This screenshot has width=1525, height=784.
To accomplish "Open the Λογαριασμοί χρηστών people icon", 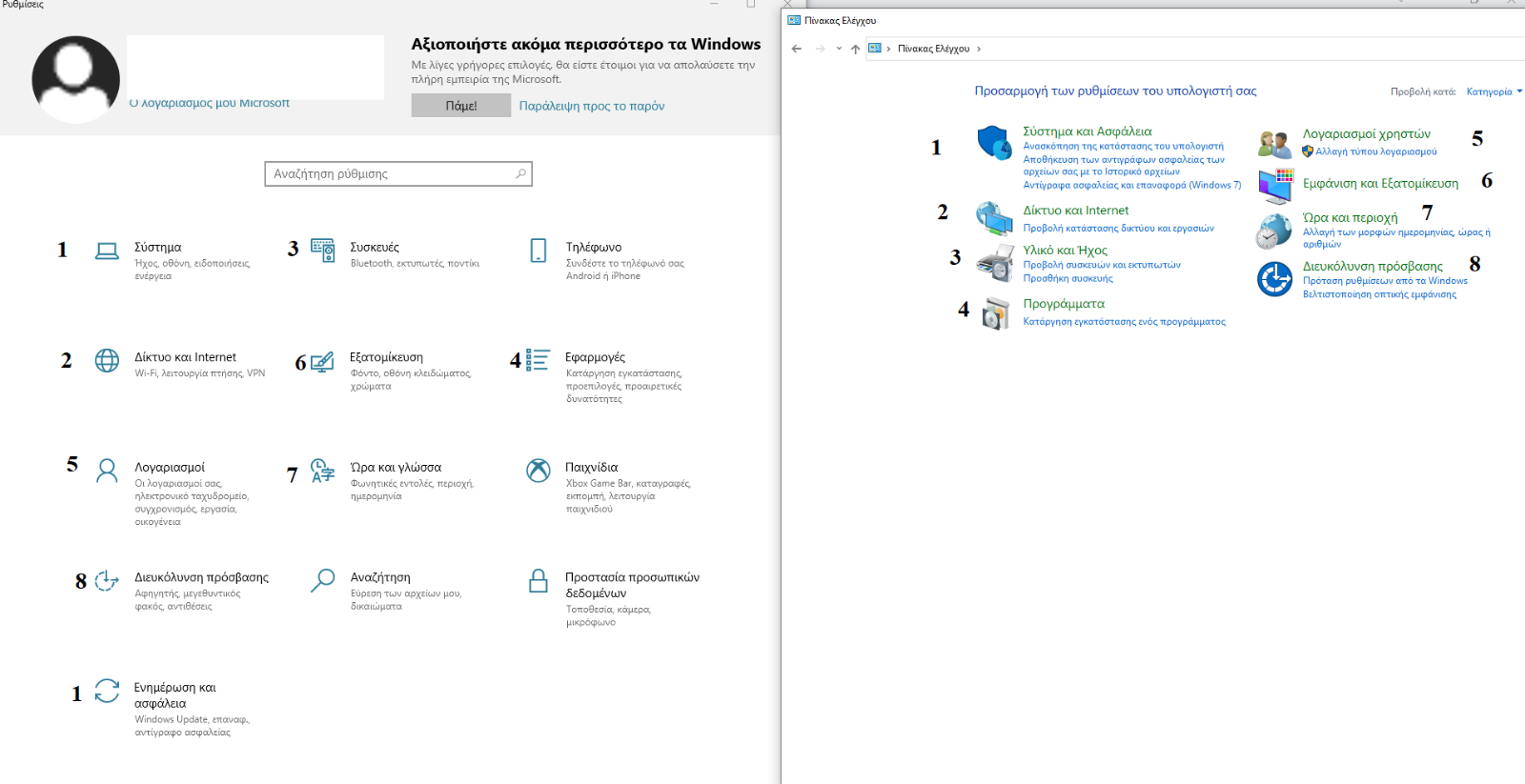I will (x=1274, y=144).
